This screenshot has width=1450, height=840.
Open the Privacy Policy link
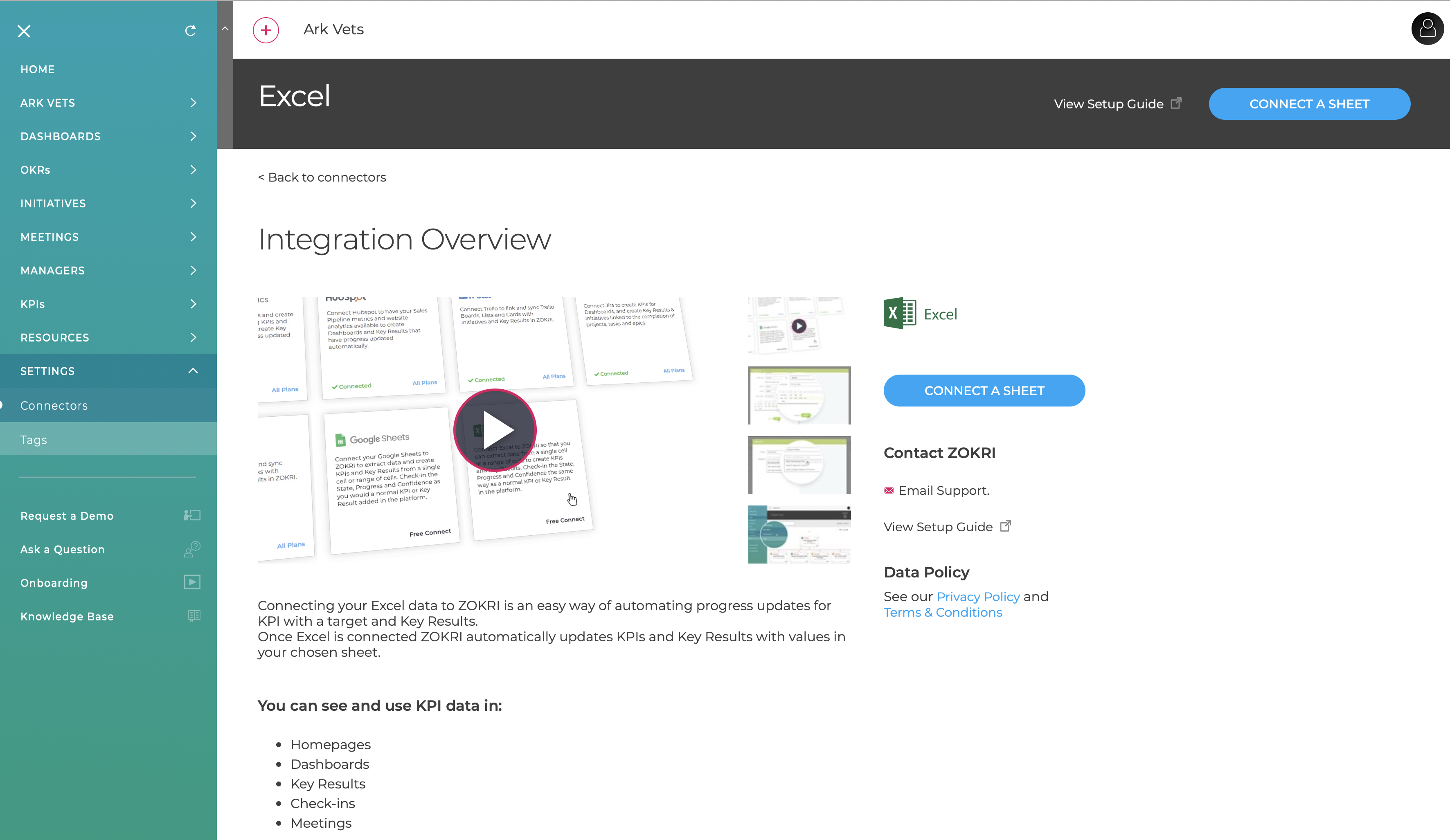pyautogui.click(x=977, y=596)
